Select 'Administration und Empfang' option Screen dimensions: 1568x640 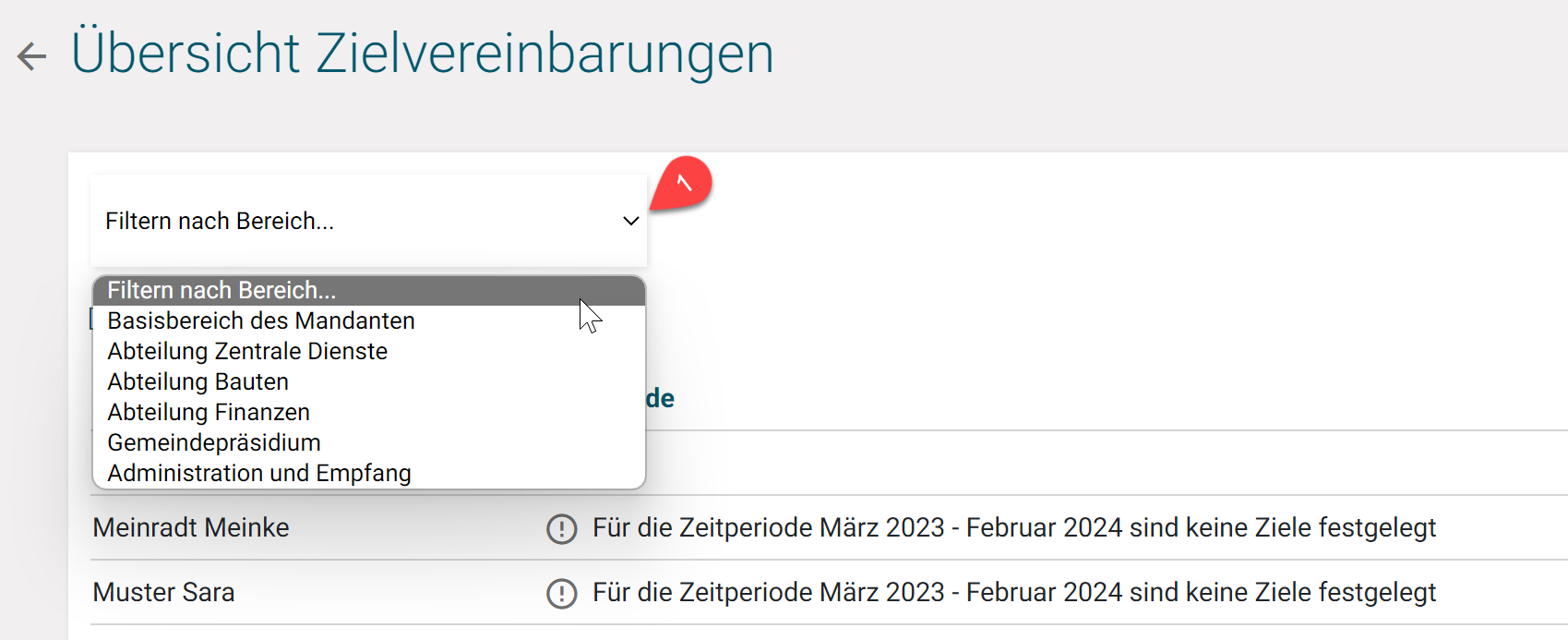coord(259,473)
